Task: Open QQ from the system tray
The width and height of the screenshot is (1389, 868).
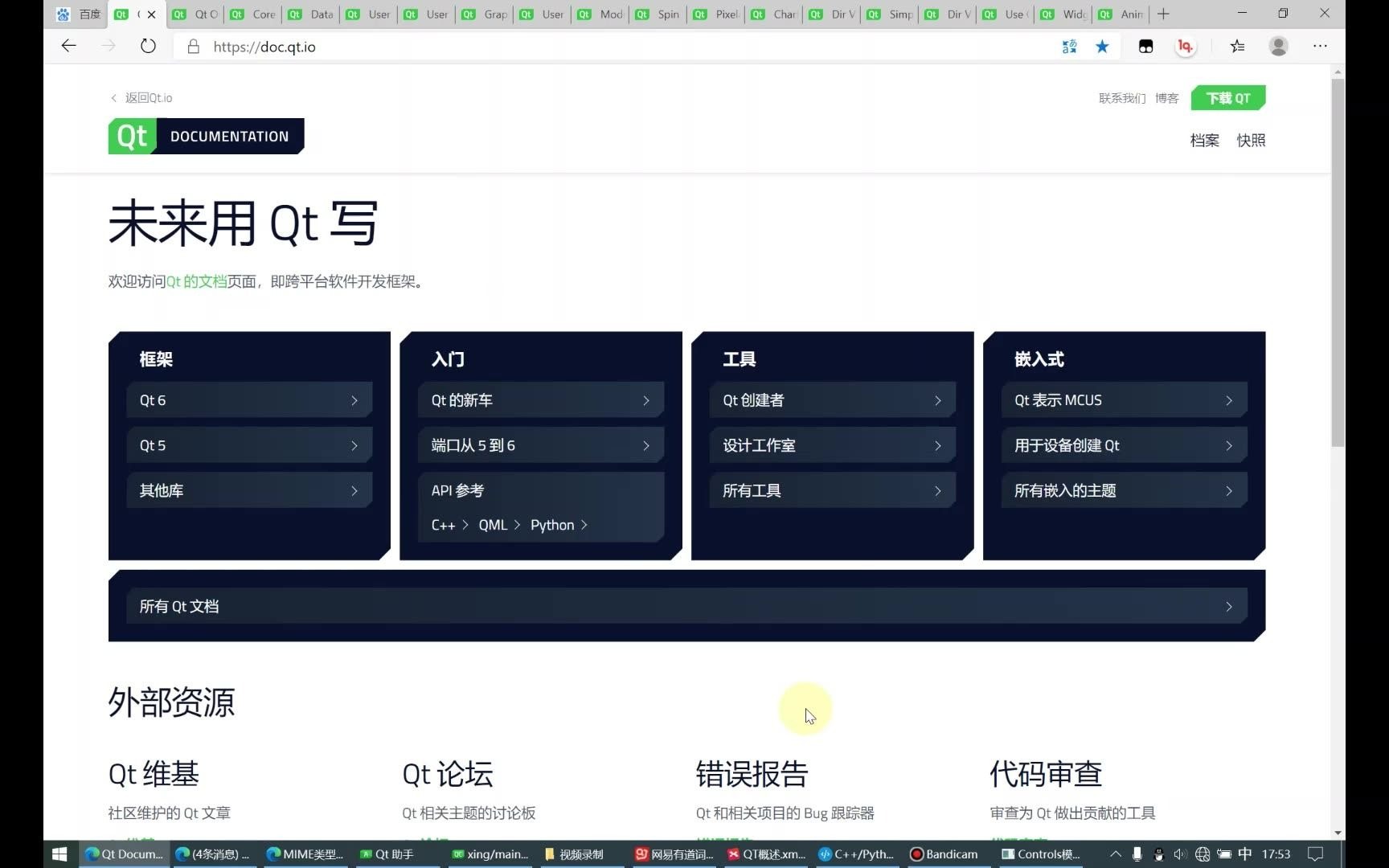Action: [x=1157, y=854]
